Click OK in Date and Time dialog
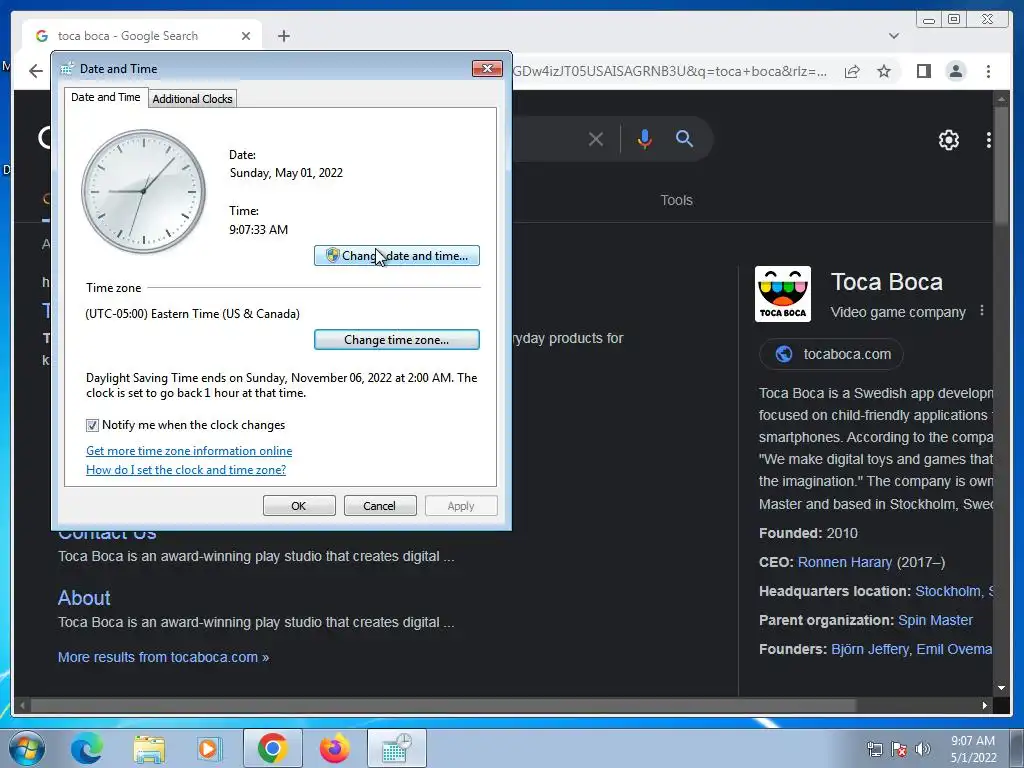This screenshot has width=1024, height=768. pyautogui.click(x=299, y=505)
